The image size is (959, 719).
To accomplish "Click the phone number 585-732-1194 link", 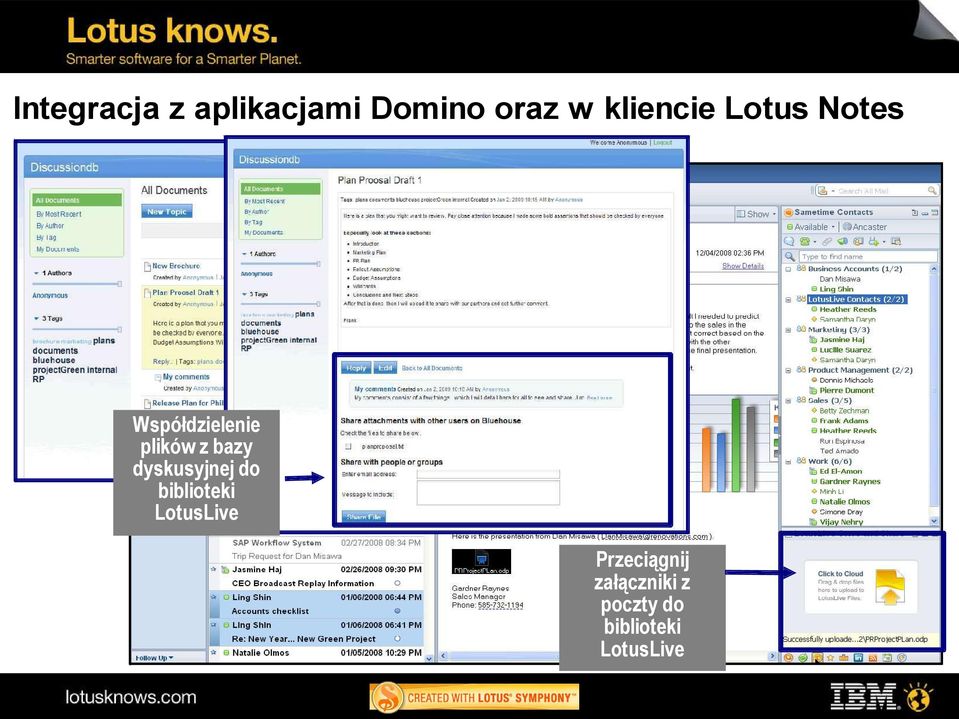I will coord(500,605).
